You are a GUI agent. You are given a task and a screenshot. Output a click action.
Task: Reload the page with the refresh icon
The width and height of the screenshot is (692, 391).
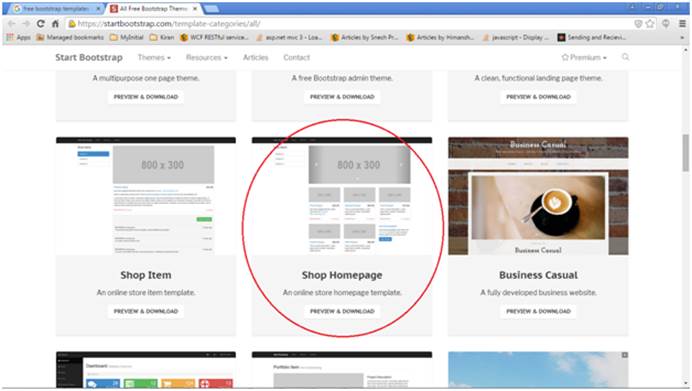41,23
